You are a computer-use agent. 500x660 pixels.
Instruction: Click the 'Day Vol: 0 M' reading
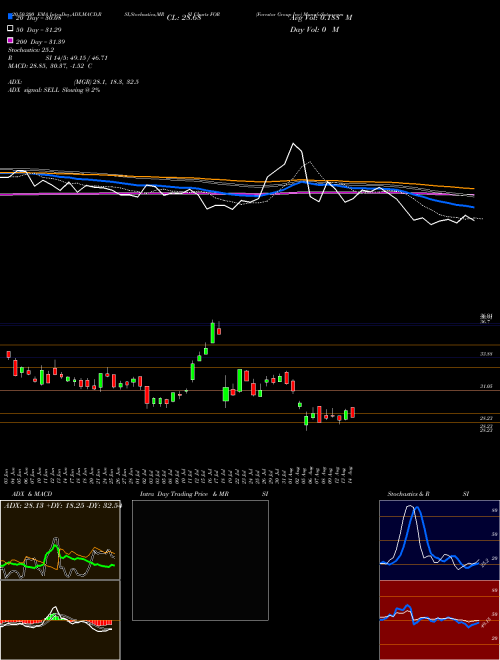click(314, 30)
